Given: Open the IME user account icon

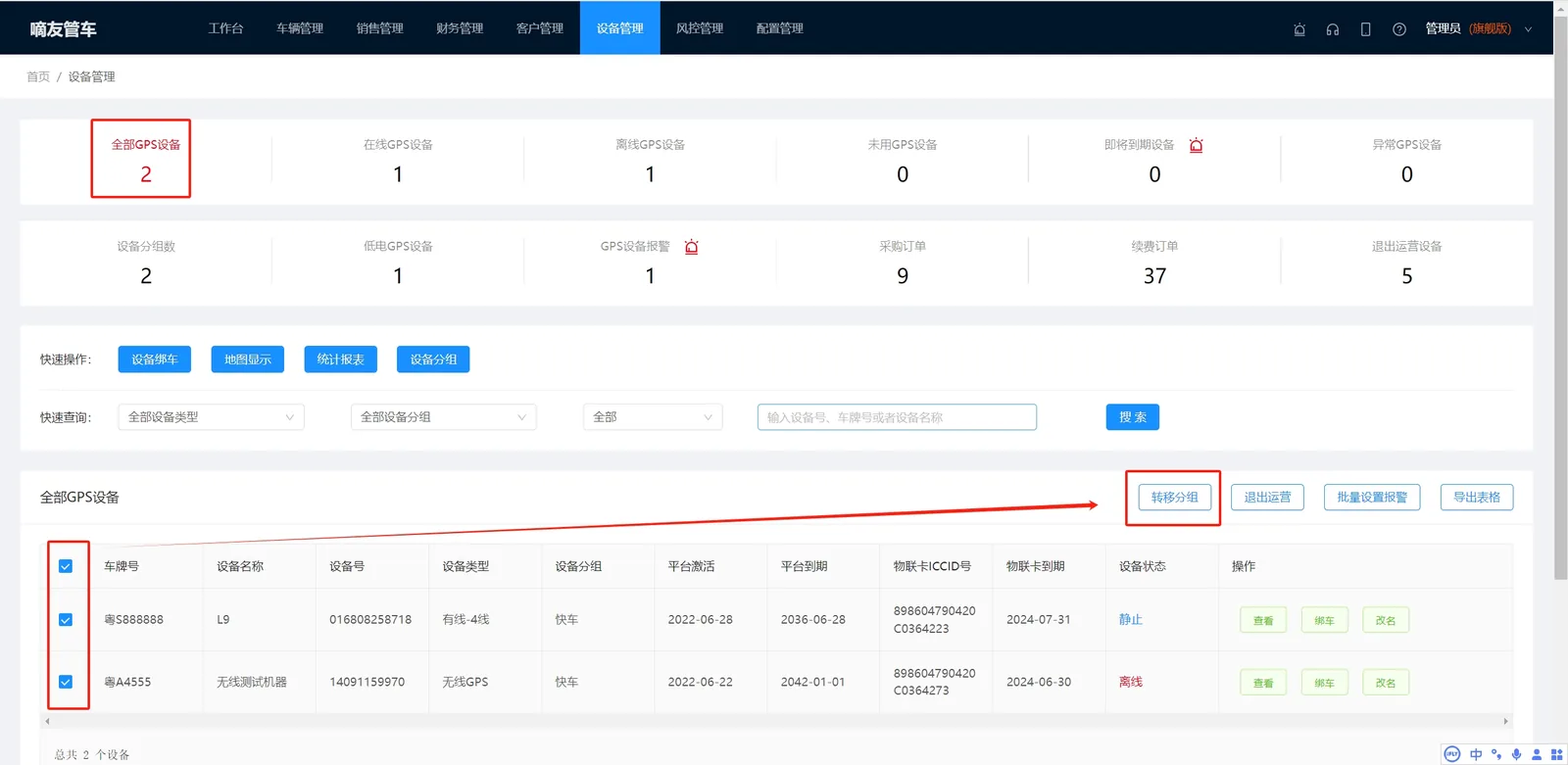Looking at the screenshot, I should point(1537,754).
